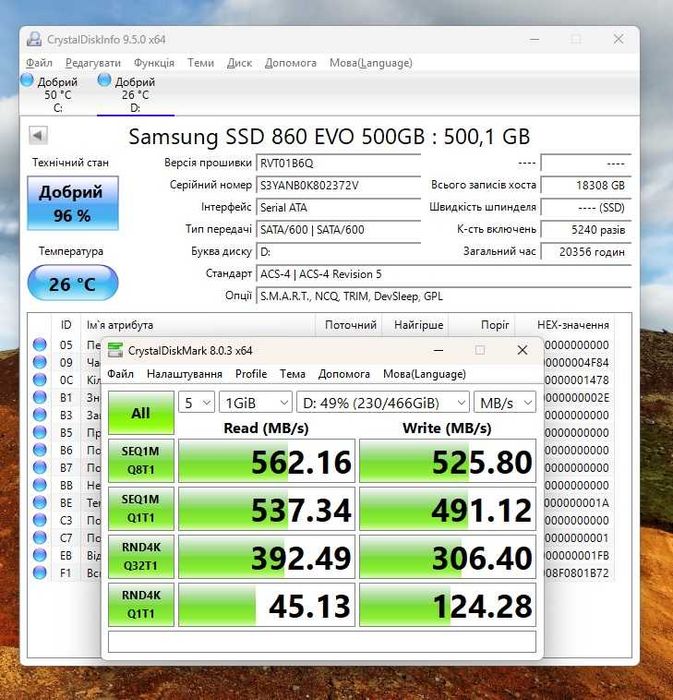Open Тема menu in CrystalDiskMark
This screenshot has width=673, height=700.
(292, 374)
